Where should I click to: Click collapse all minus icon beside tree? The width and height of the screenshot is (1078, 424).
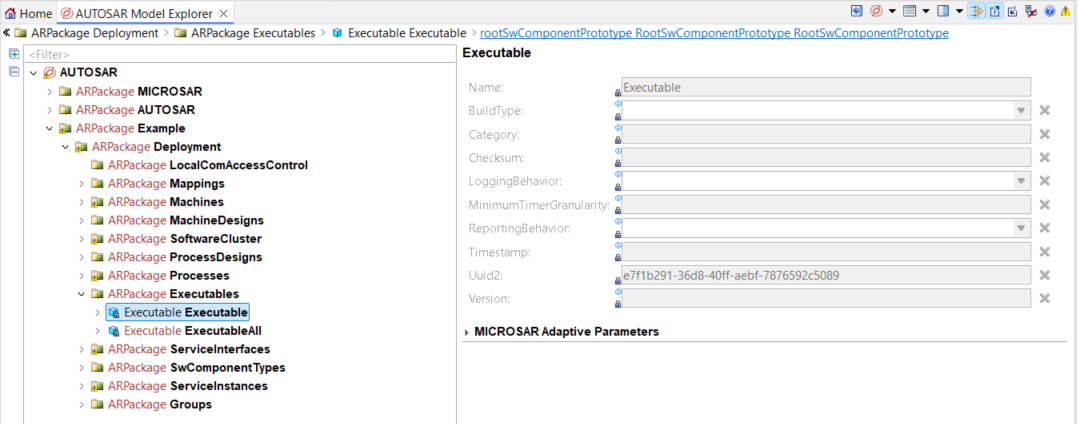pyautogui.click(x=14, y=71)
